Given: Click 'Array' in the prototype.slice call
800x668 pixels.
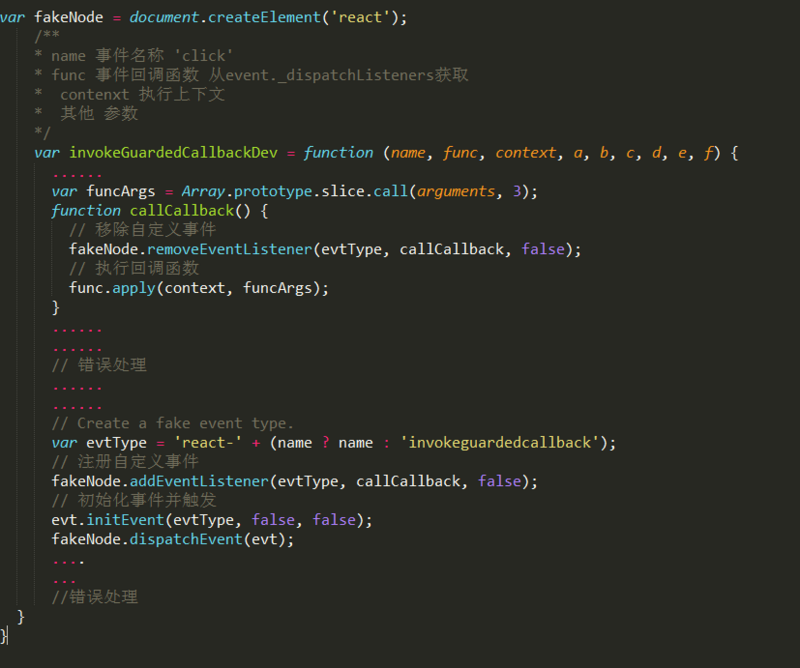Looking at the screenshot, I should click(x=203, y=191).
